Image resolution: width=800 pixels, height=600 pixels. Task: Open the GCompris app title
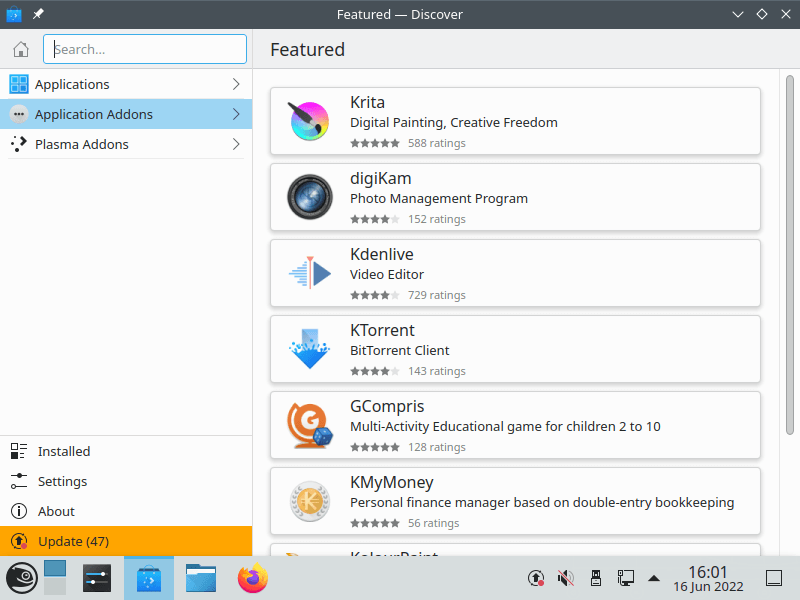pos(387,407)
